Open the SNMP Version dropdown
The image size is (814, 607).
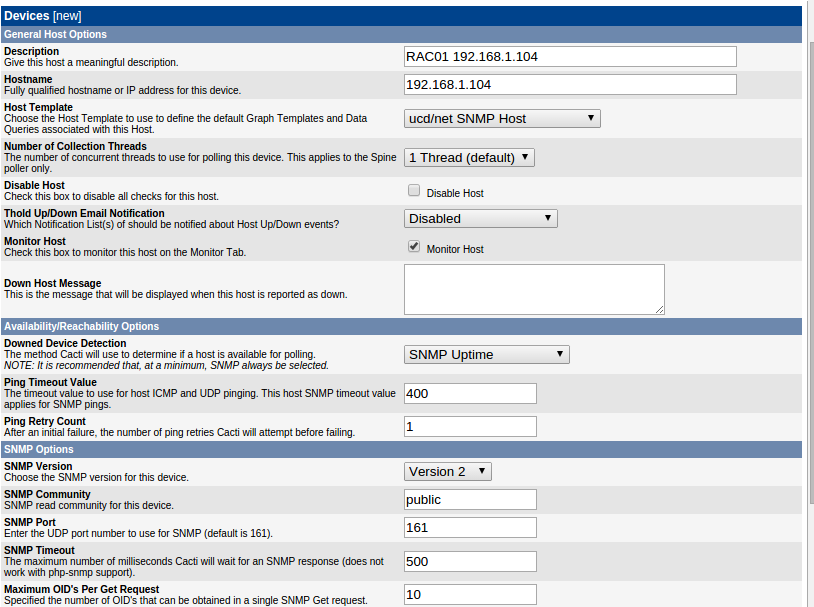click(447, 471)
